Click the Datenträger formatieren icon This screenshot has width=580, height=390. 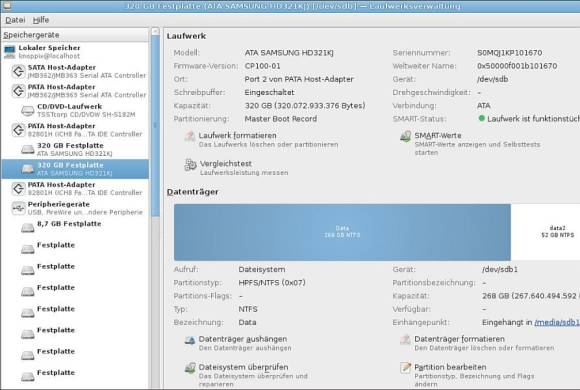point(405,340)
